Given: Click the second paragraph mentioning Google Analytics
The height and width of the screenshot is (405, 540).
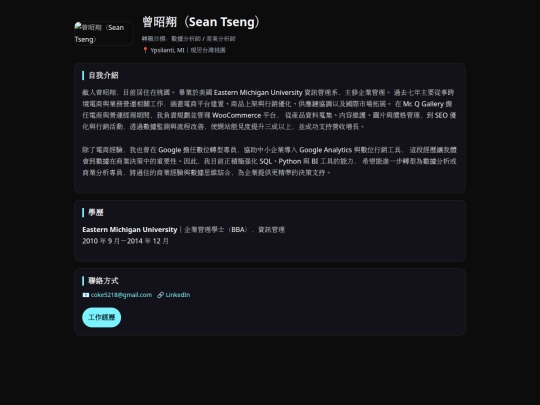Looking at the screenshot, I should click(x=270, y=161).
